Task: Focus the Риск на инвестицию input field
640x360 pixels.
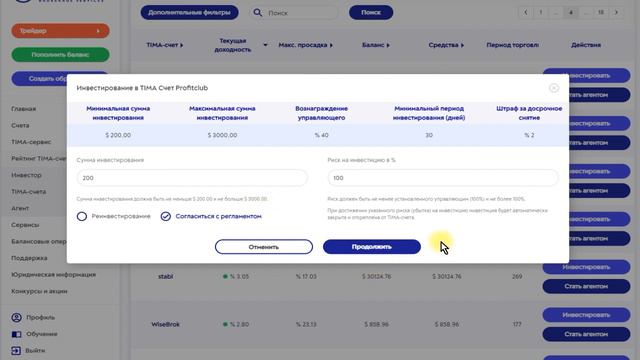Action: 443,178
